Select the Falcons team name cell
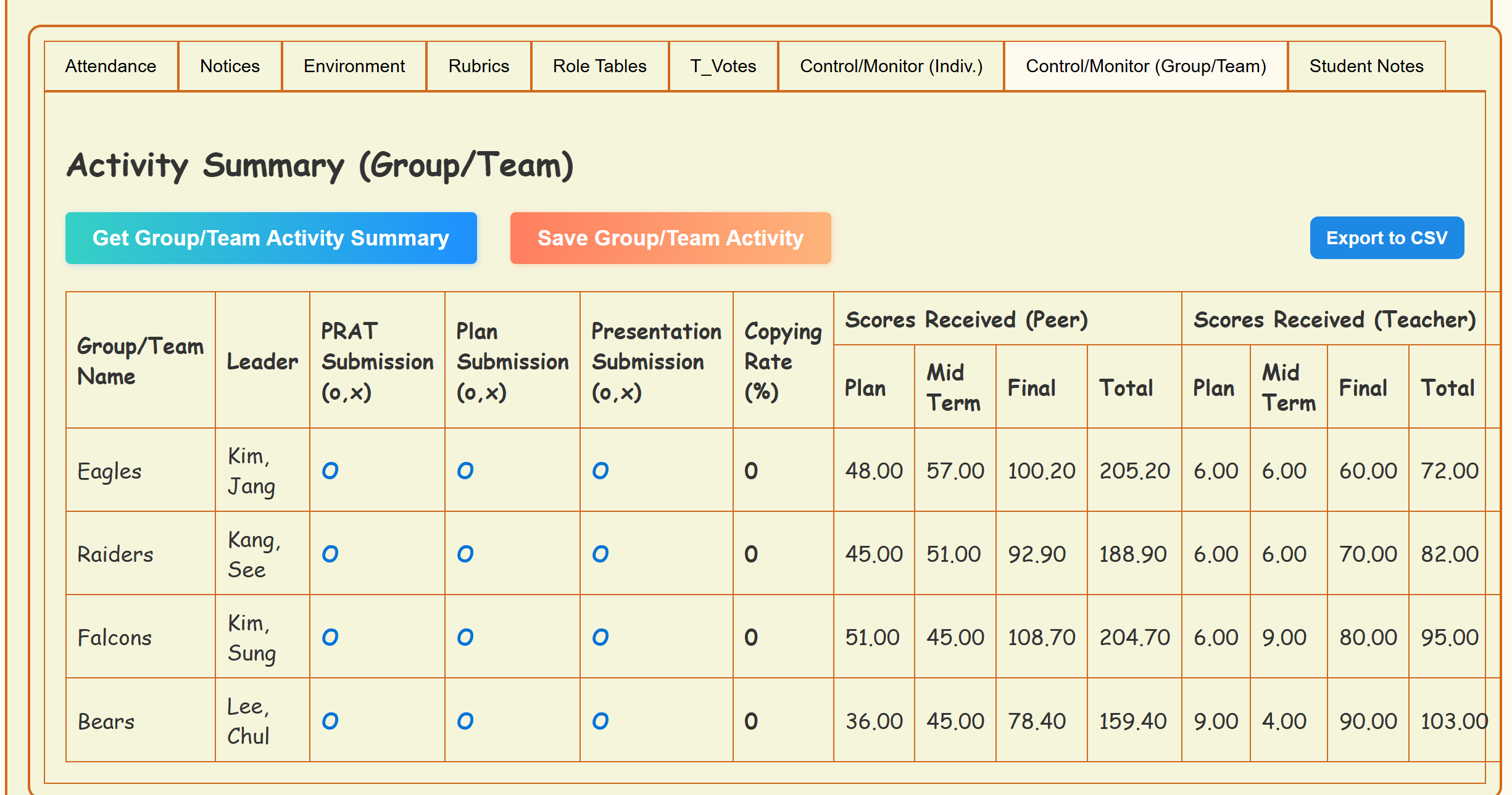This screenshot has height=795, width=1512. [x=115, y=637]
